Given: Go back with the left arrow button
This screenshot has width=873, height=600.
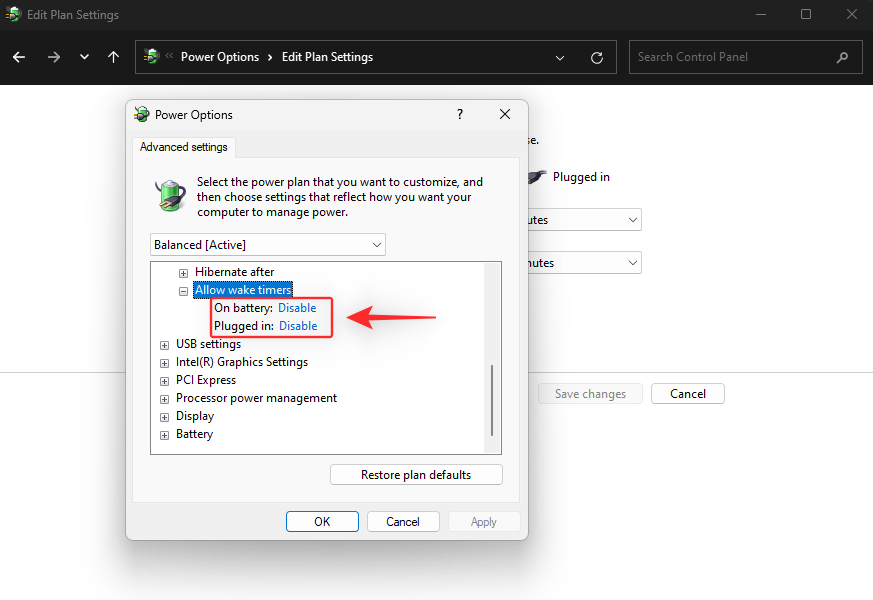Looking at the screenshot, I should click(x=19, y=57).
